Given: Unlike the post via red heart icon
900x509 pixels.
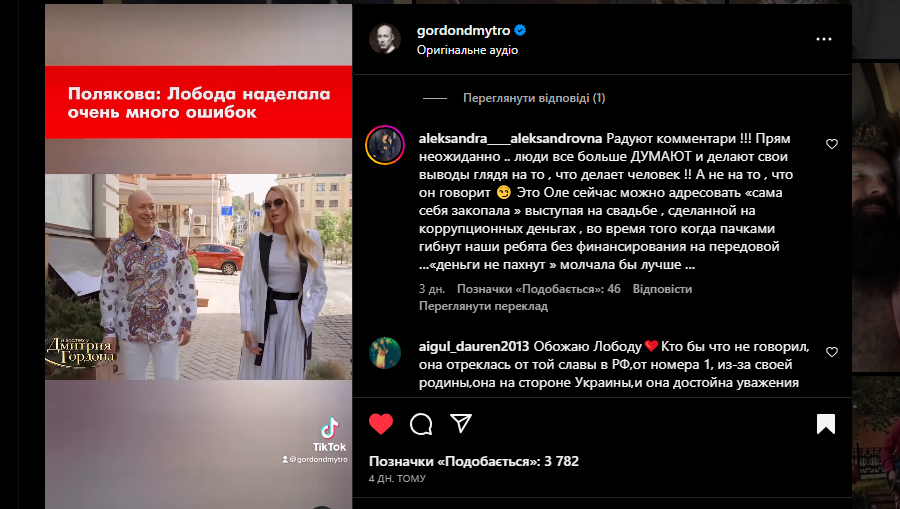Looking at the screenshot, I should 381,424.
